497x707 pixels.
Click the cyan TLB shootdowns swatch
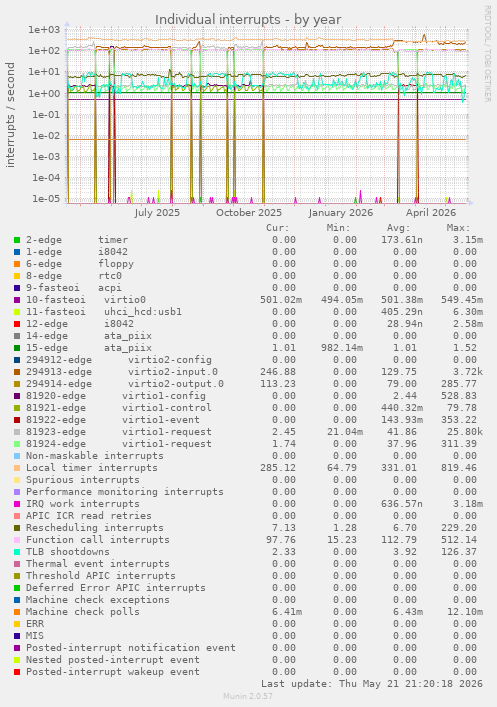click(17, 552)
